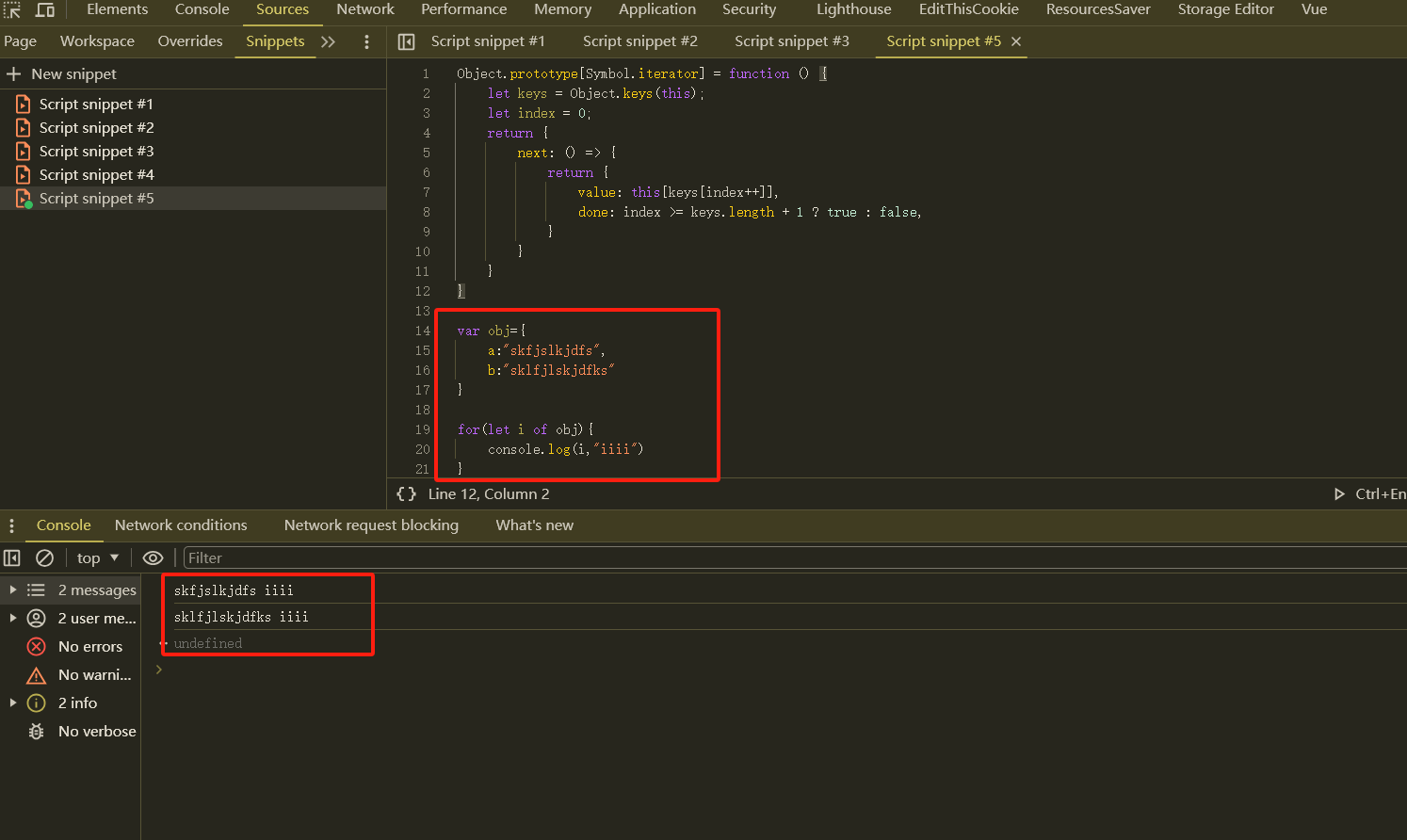The height and width of the screenshot is (840, 1407).
Task: Switch to Script snippet #2 editor tab
Action: pyautogui.click(x=640, y=41)
